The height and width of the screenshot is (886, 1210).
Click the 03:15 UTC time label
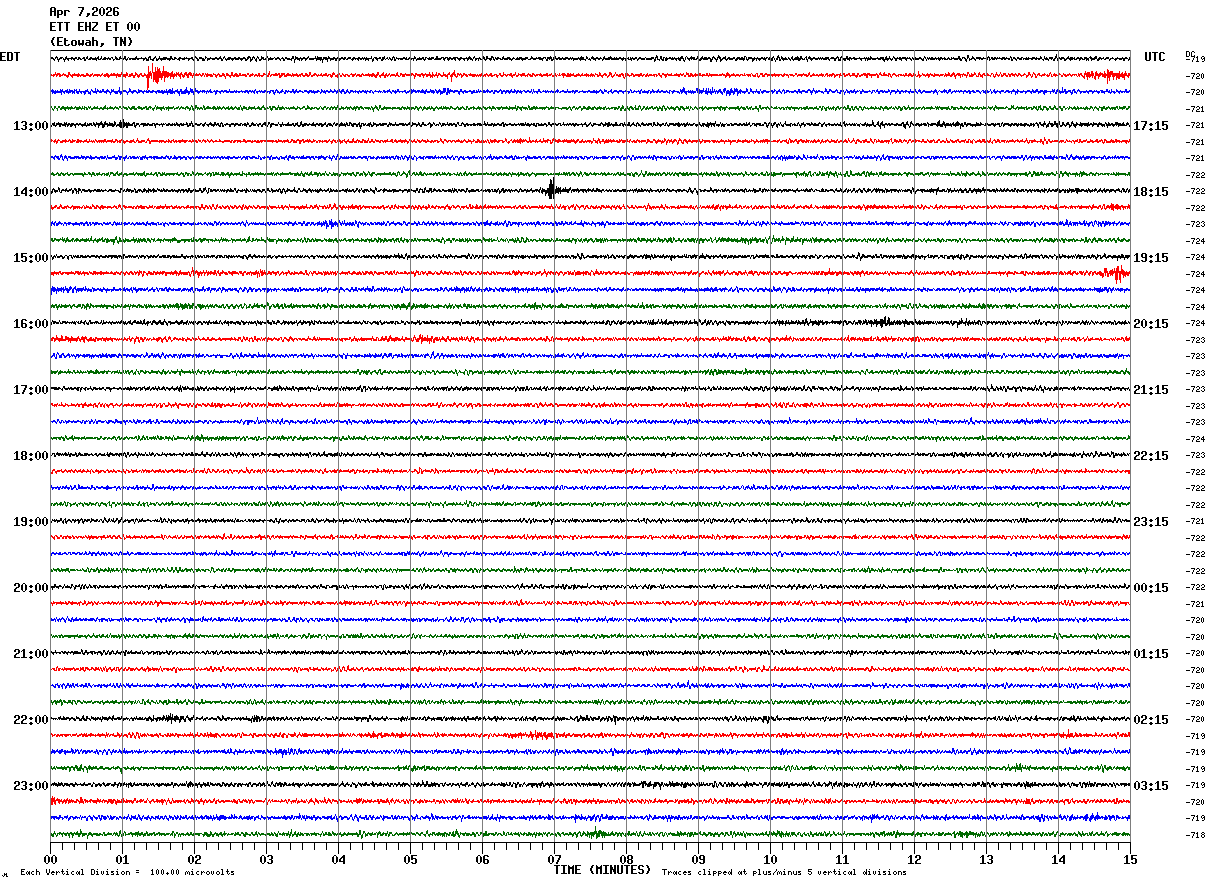pos(1150,786)
